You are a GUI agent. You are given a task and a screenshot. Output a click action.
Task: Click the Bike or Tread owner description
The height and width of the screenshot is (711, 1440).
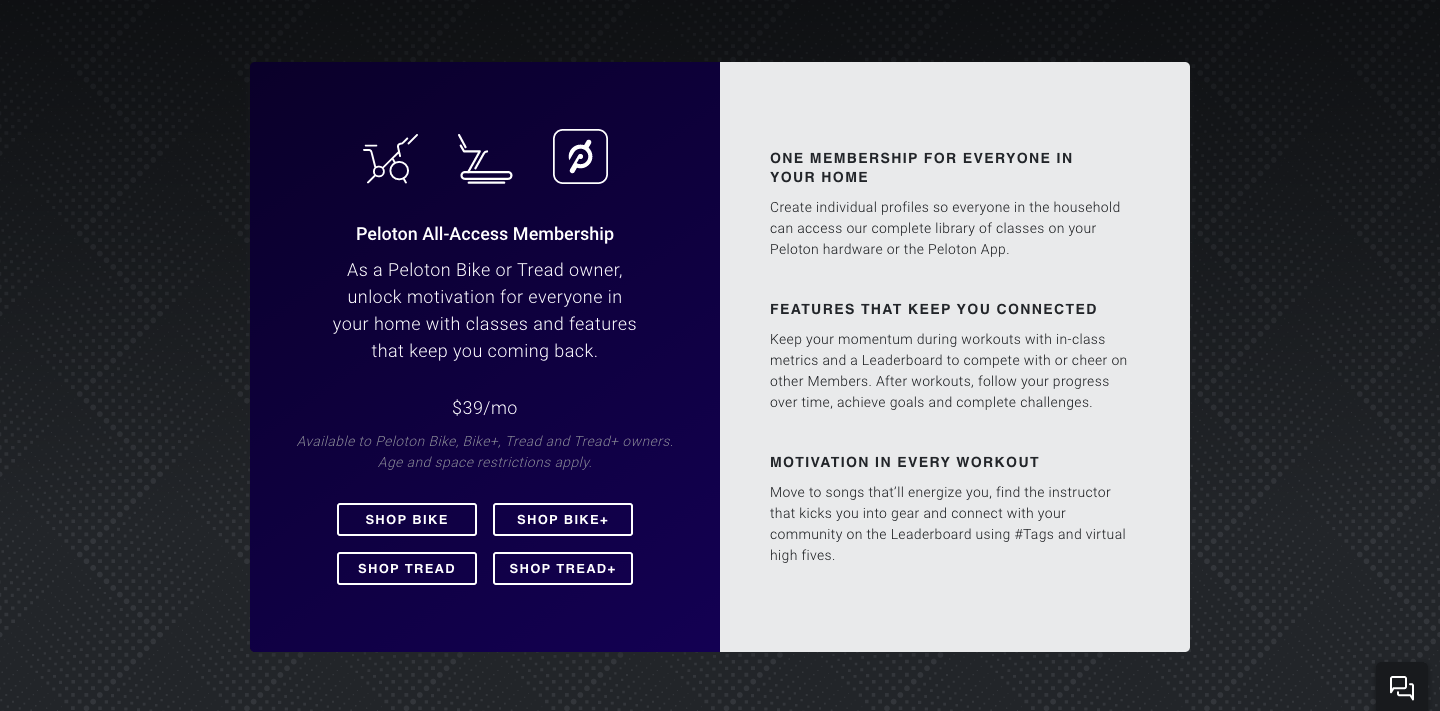[485, 311]
